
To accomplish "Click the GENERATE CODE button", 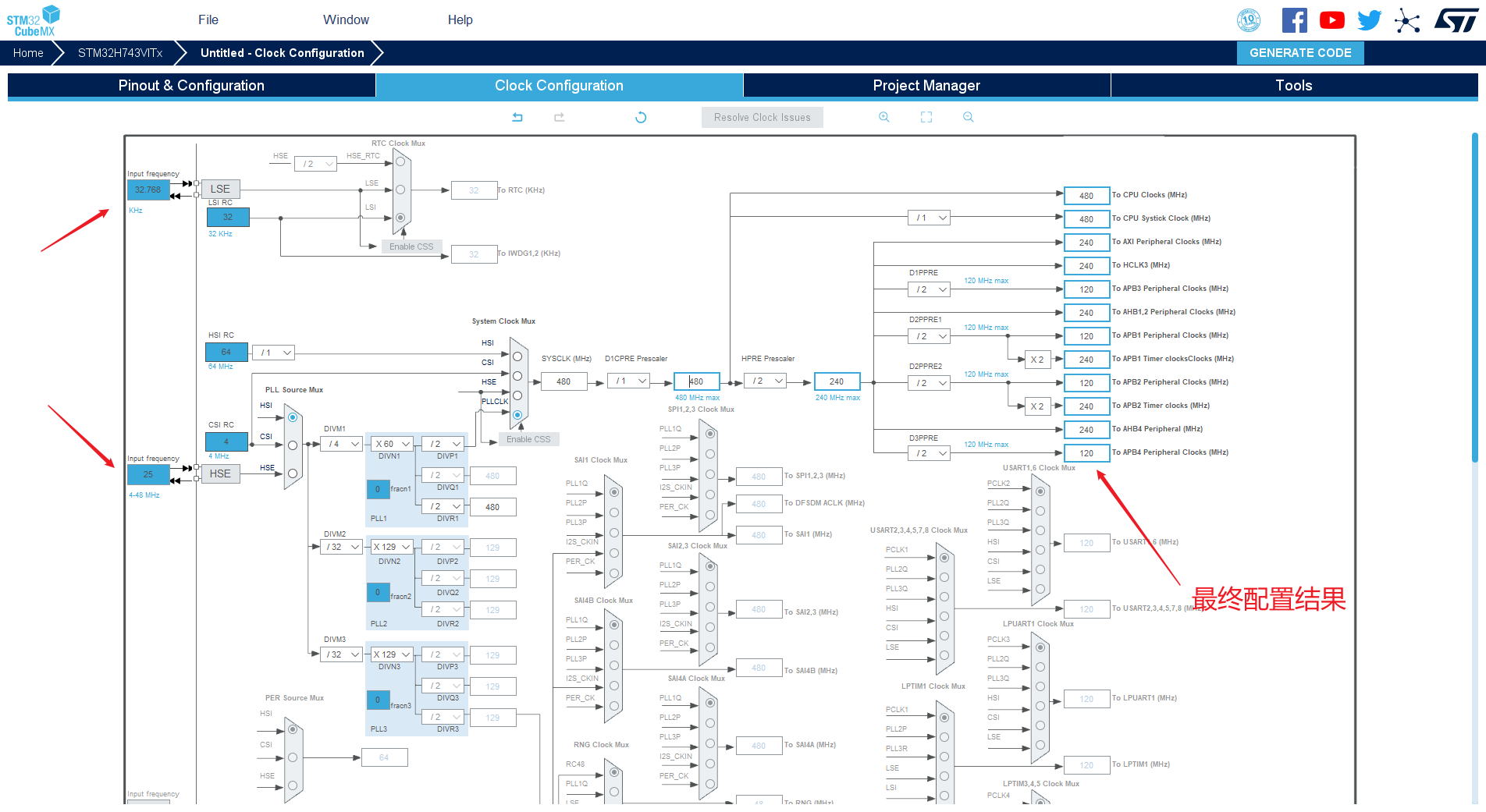I will pyautogui.click(x=1300, y=53).
